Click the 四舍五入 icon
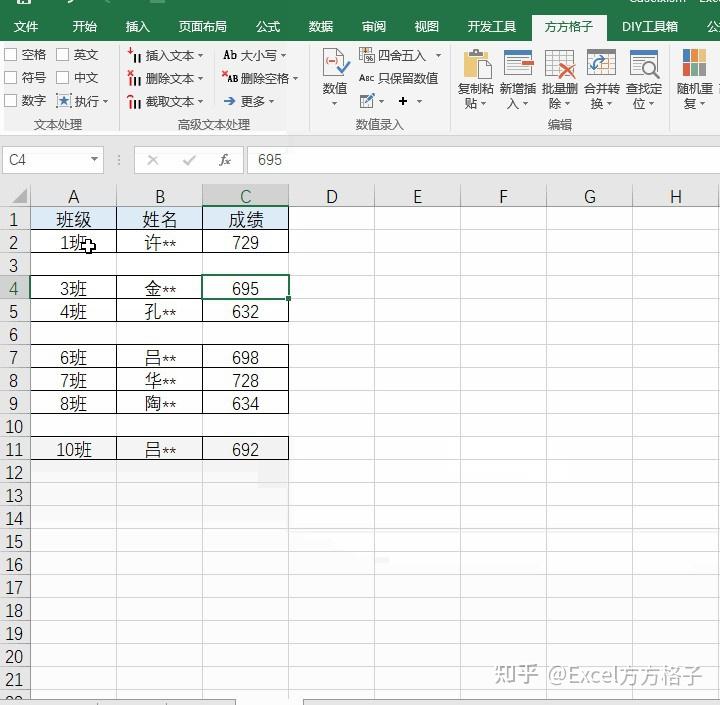The width and height of the screenshot is (720, 705). (x=366, y=55)
